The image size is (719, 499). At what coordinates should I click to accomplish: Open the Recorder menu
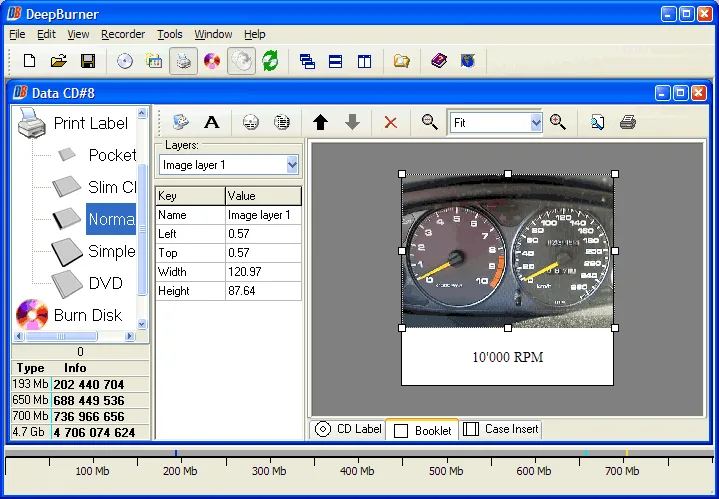[x=123, y=34]
